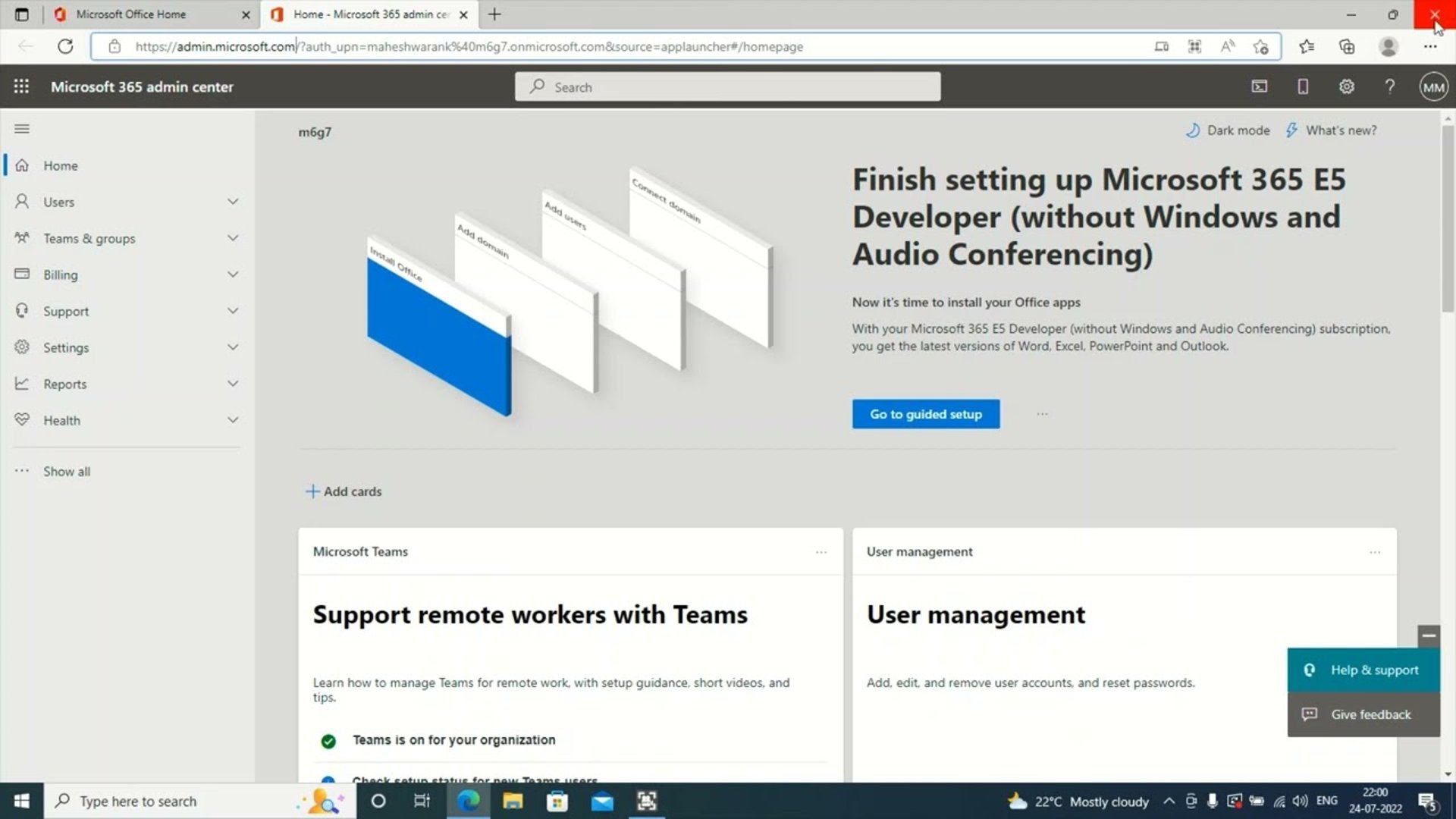
Task: Select Home in the left navigation
Action: (x=60, y=165)
